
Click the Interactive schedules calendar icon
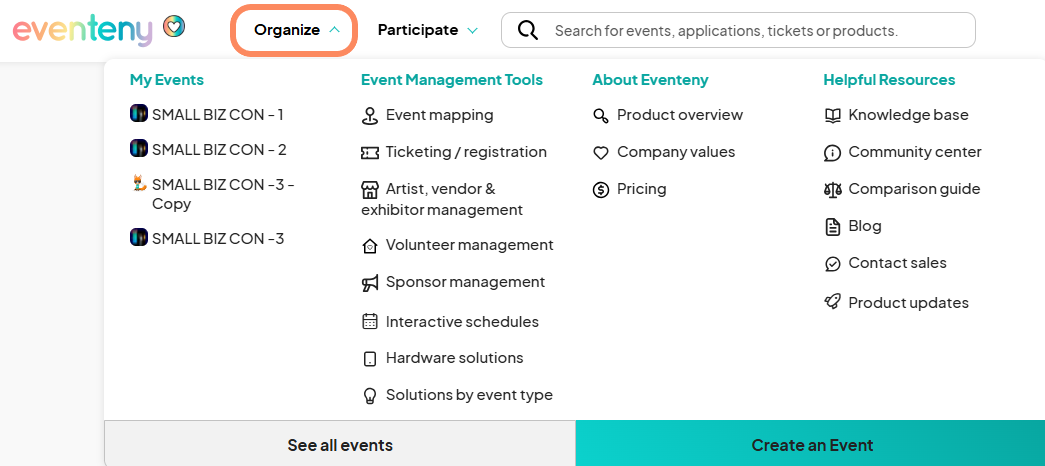(x=369, y=321)
